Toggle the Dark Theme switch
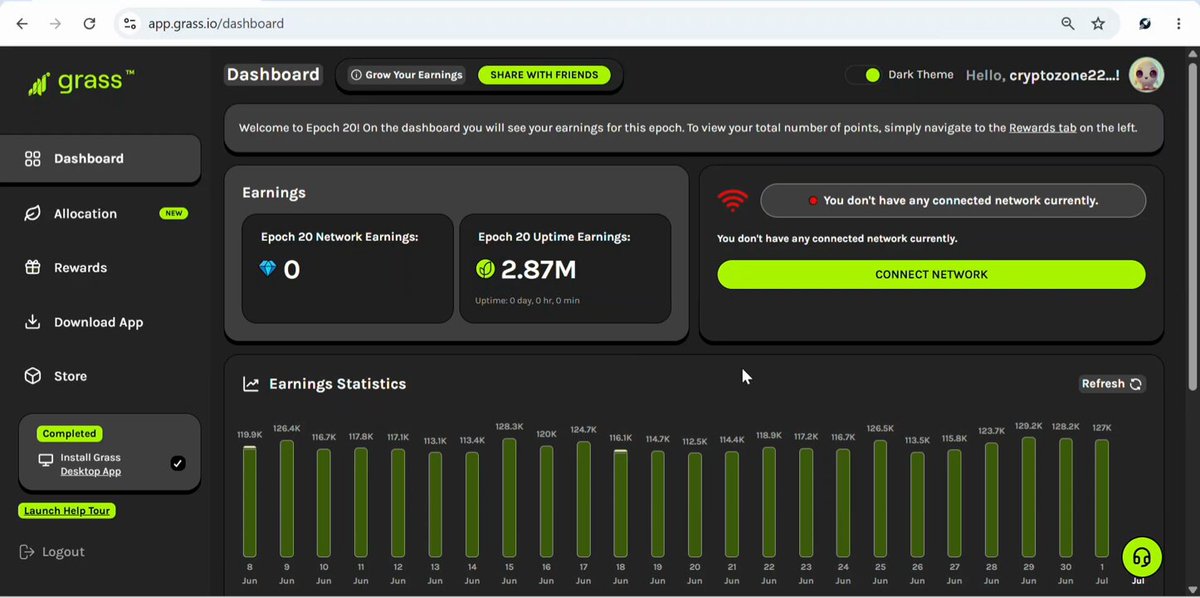This screenshot has height=598, width=1200. pos(864,75)
